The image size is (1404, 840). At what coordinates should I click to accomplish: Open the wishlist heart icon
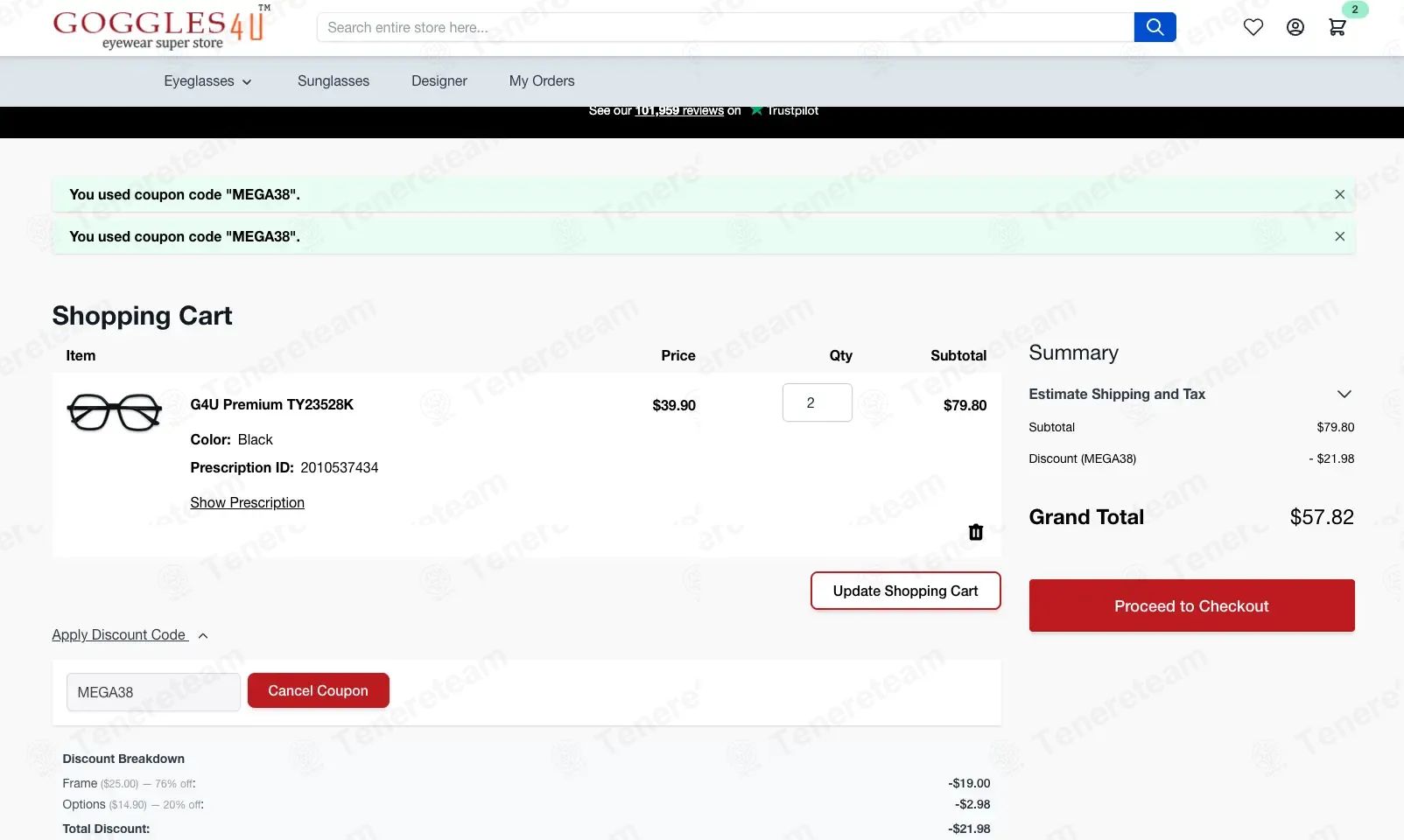click(1253, 27)
